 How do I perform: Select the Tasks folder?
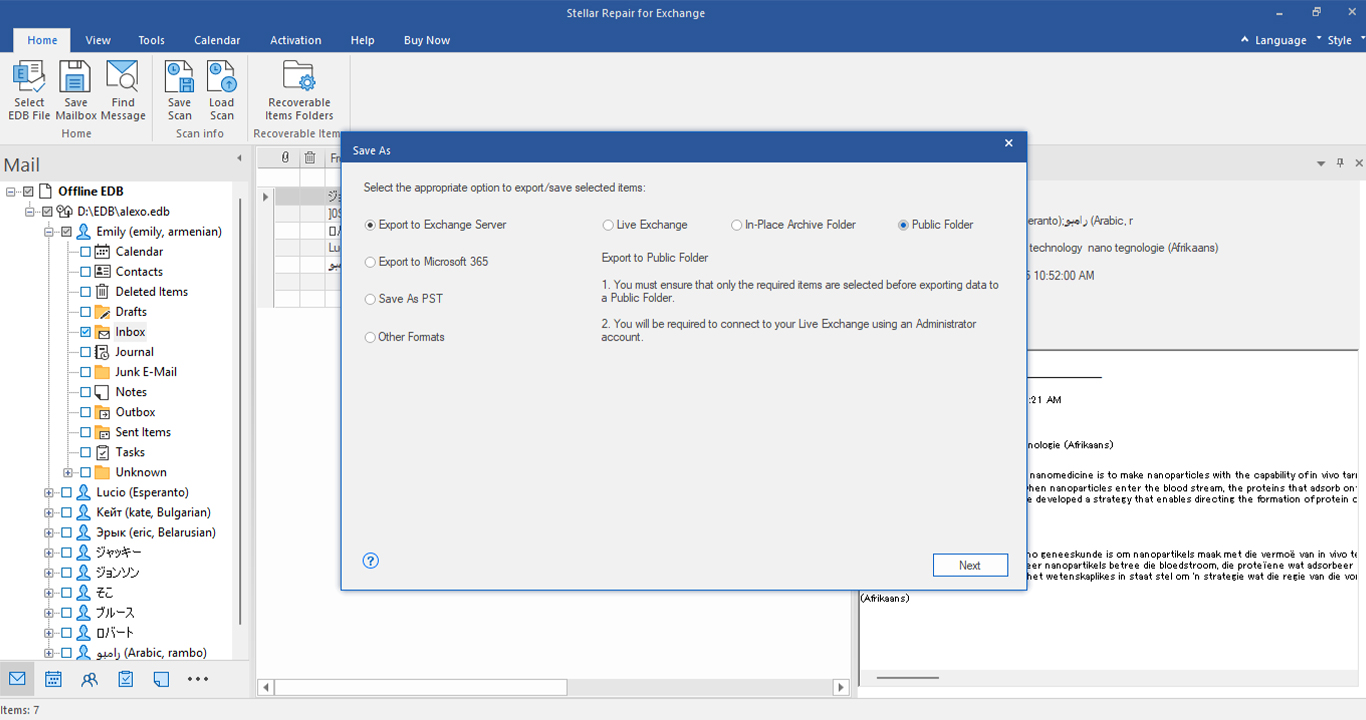coord(130,452)
